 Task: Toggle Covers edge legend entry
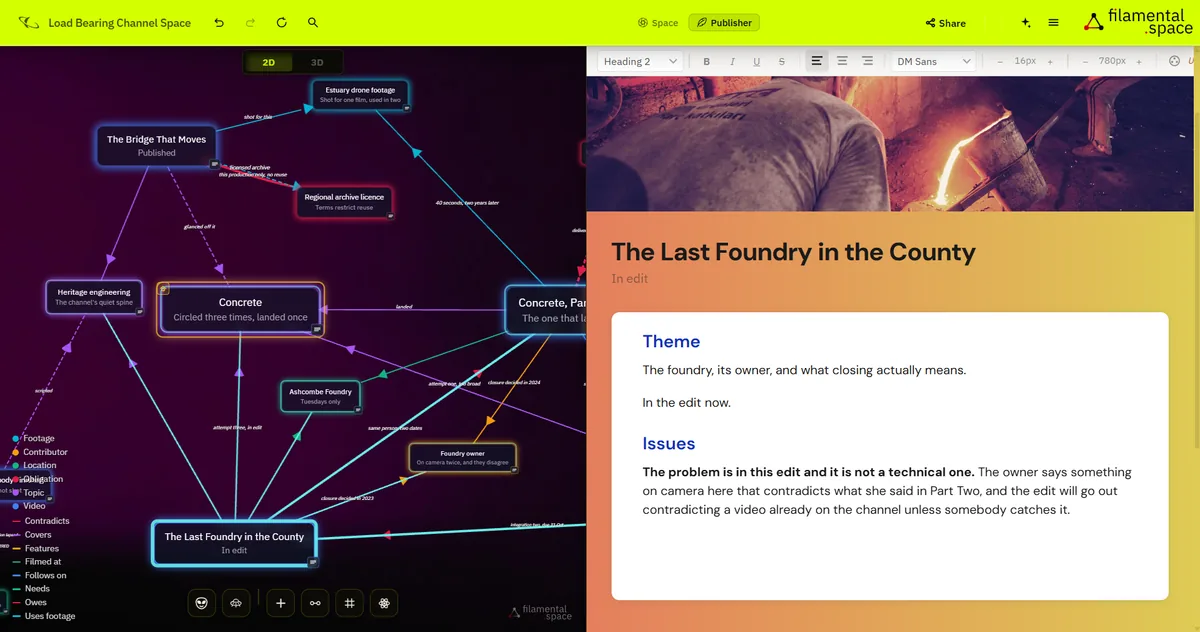pos(31,535)
